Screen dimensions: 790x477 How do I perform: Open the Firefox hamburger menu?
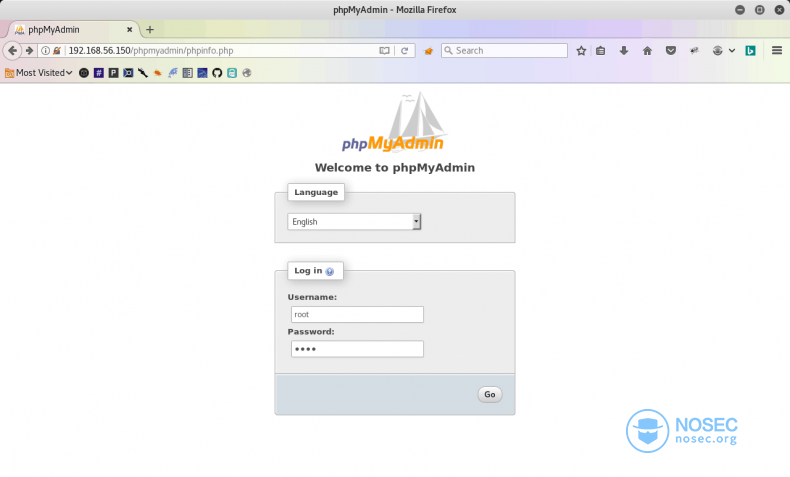coord(777,50)
